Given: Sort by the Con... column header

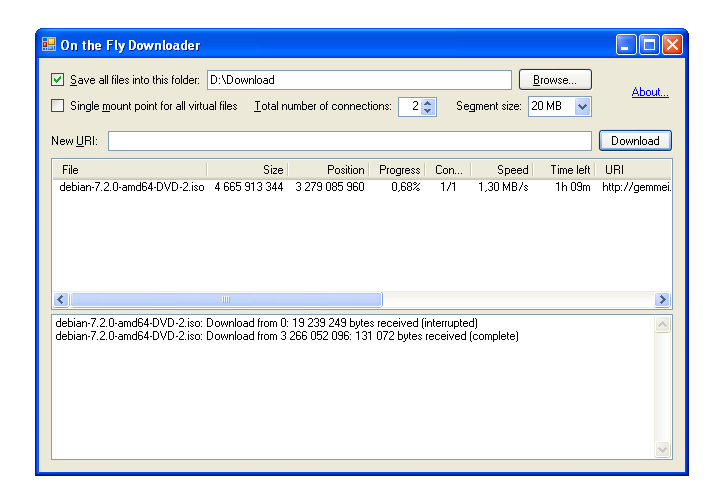Looking at the screenshot, I should pos(448,170).
